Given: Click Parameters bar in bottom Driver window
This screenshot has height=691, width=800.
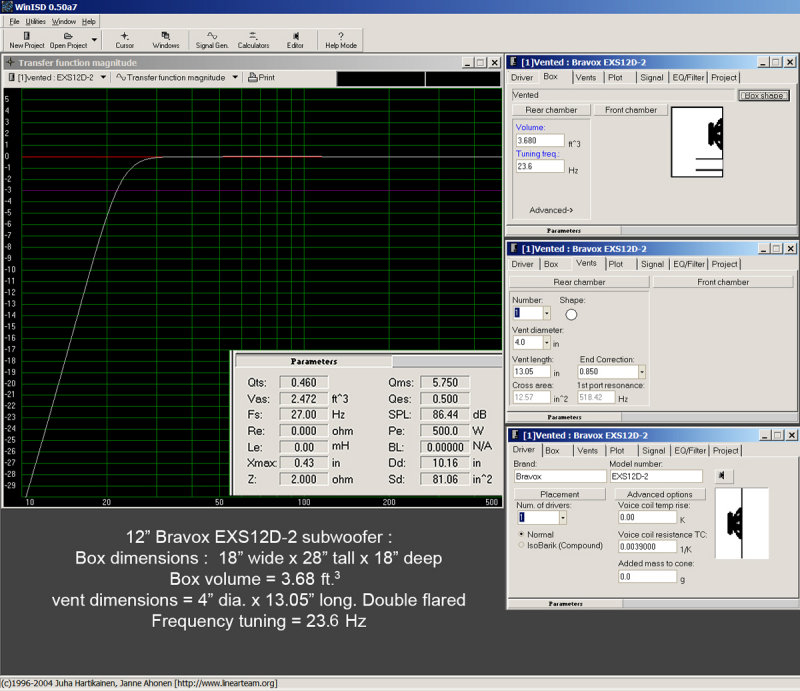Looking at the screenshot, I should coord(565,604).
